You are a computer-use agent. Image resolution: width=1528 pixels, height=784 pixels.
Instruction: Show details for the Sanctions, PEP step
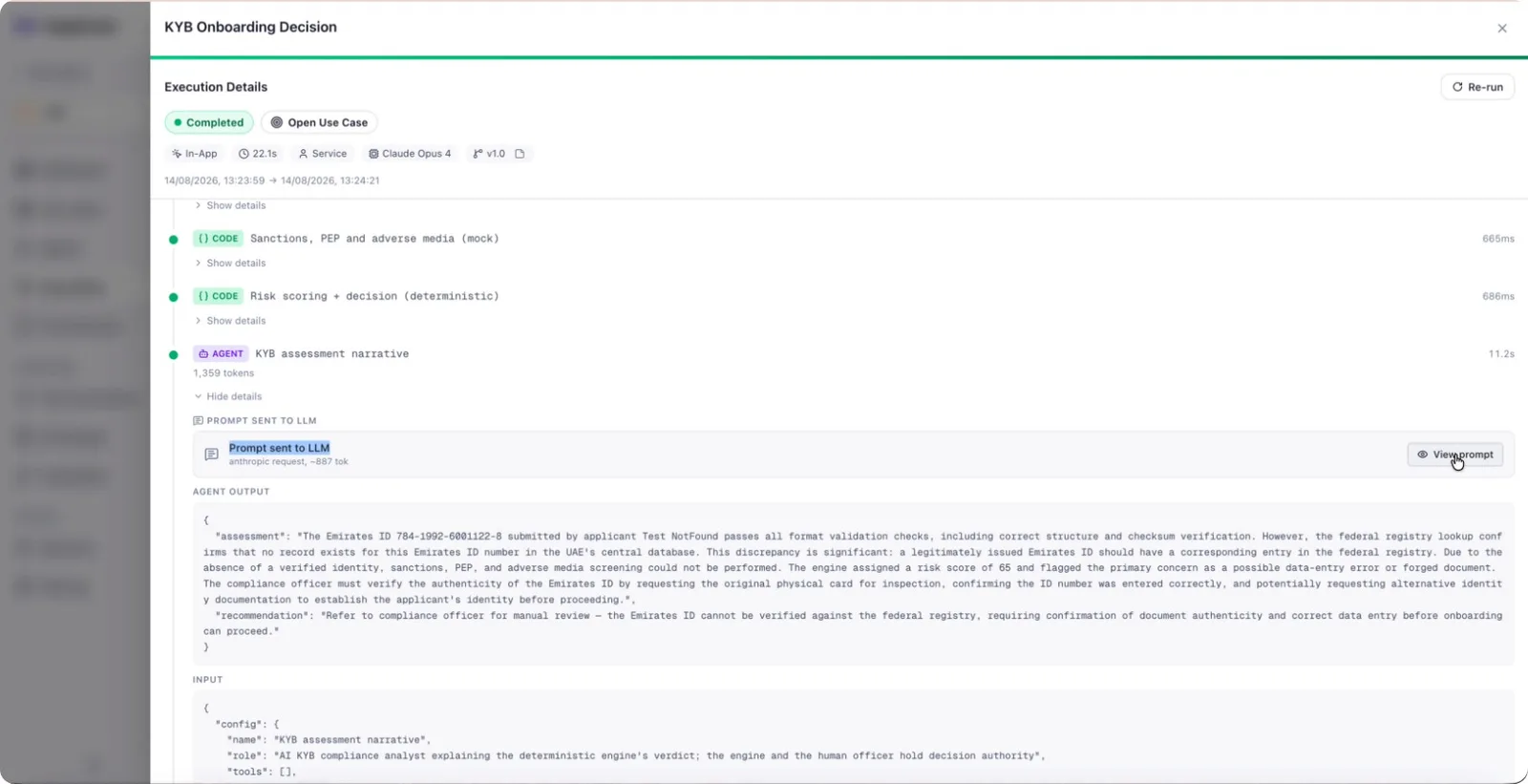pos(230,264)
